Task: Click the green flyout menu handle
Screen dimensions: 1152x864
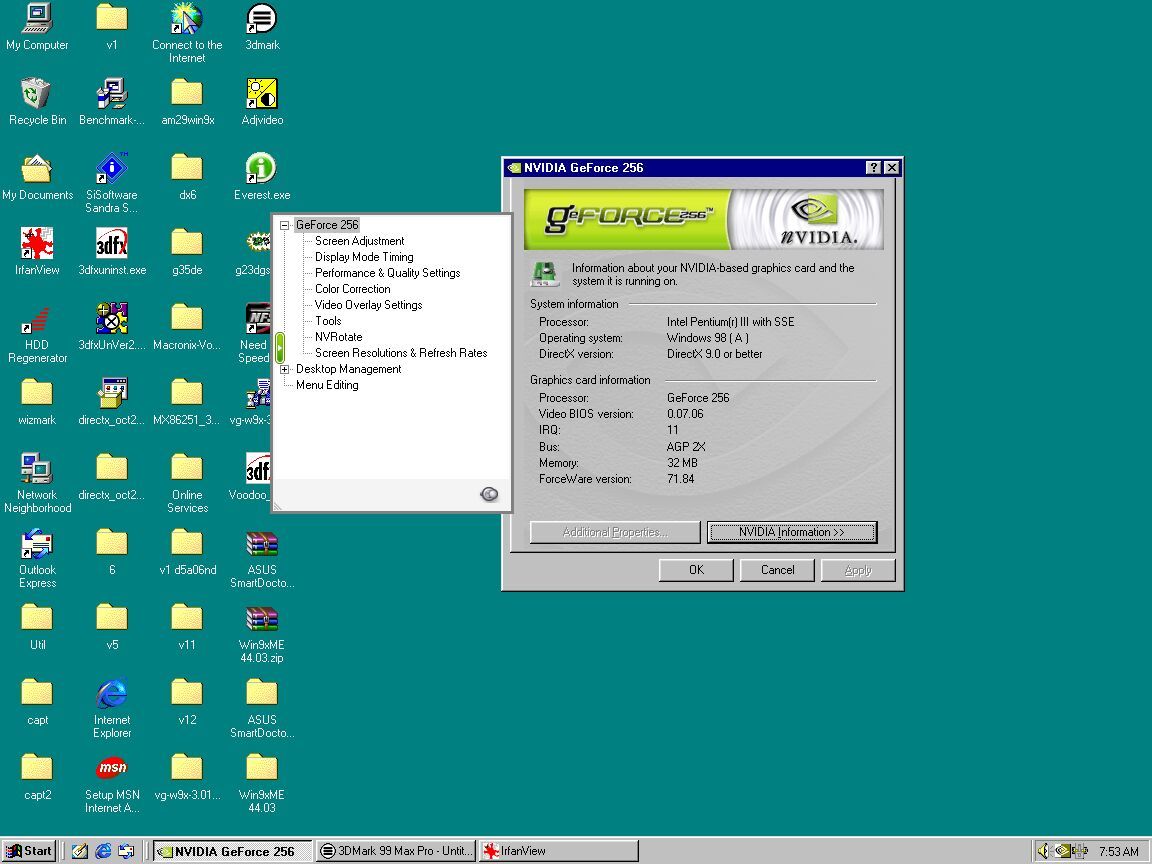Action: pyautogui.click(x=279, y=348)
